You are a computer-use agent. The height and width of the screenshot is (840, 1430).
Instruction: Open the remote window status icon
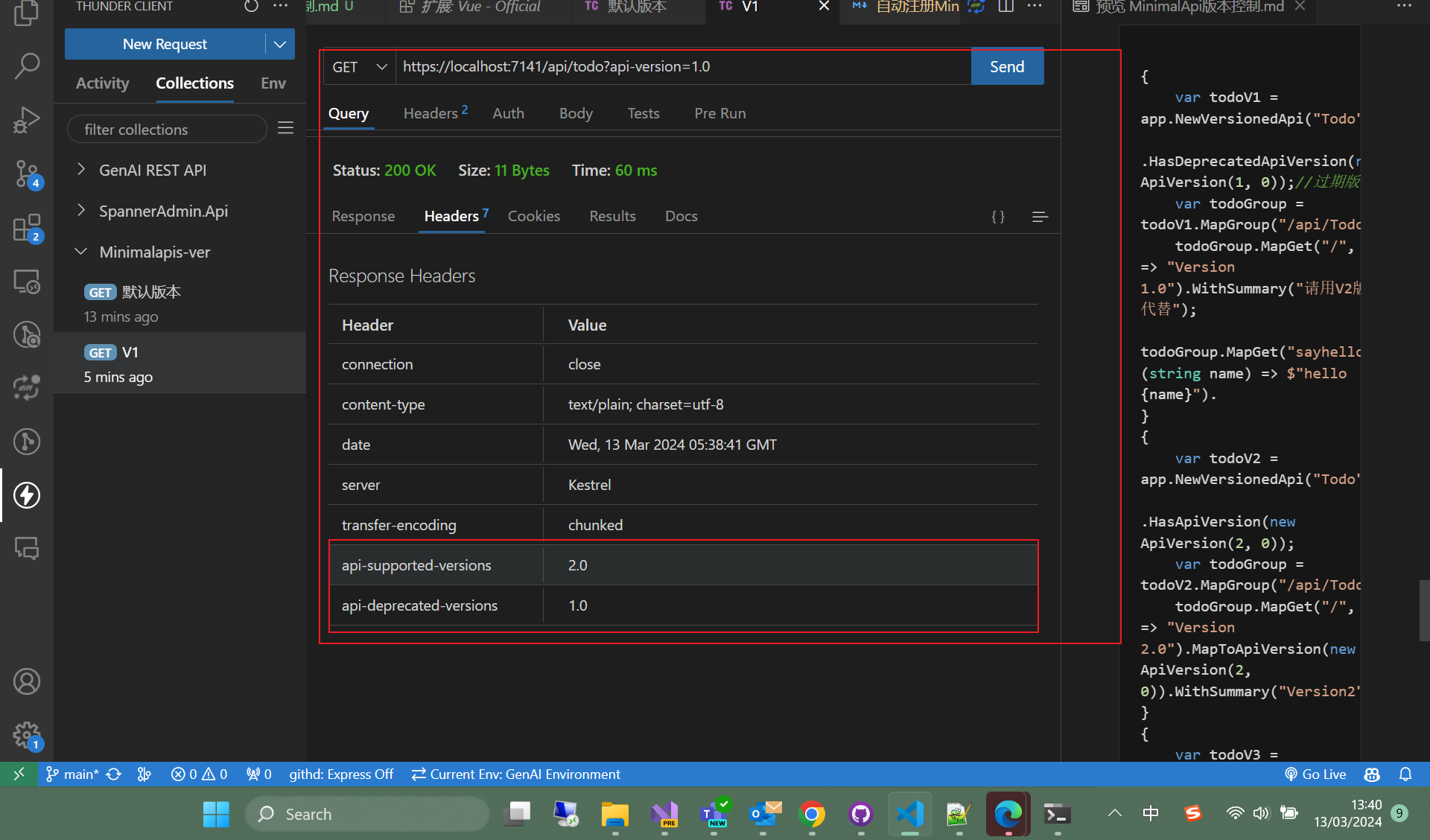pos(19,774)
